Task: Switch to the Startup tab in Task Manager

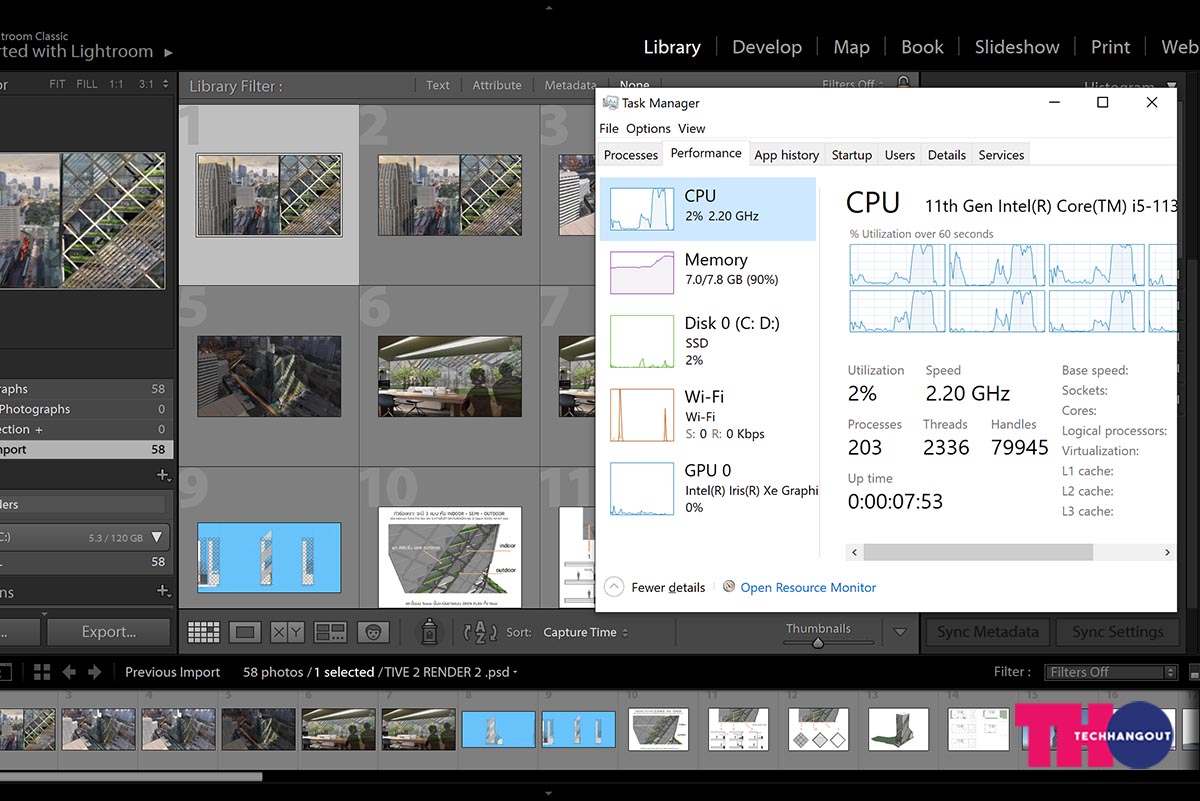Action: (852, 155)
